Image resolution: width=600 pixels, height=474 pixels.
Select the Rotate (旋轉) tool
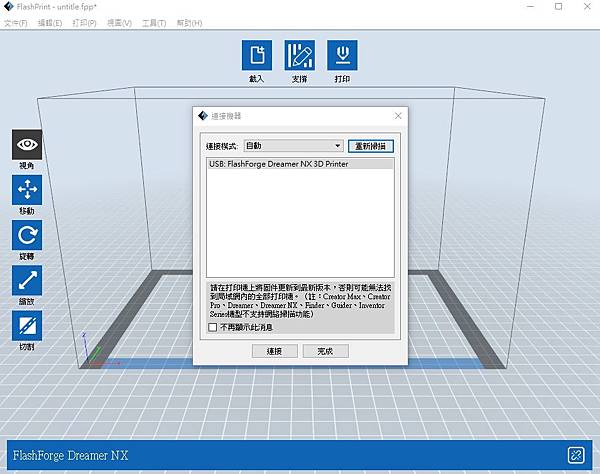tap(27, 235)
